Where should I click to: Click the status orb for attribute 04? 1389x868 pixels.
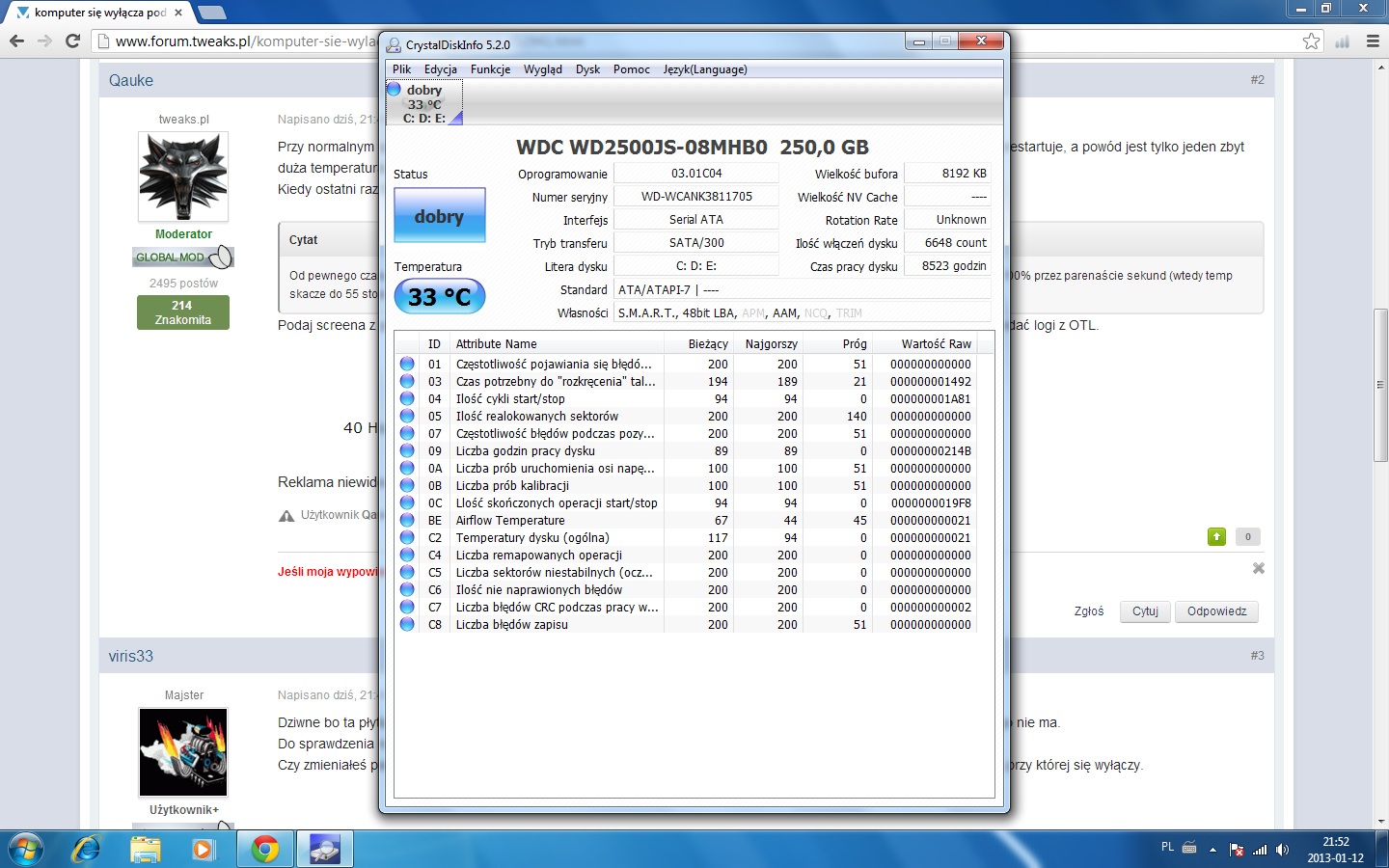click(x=407, y=399)
